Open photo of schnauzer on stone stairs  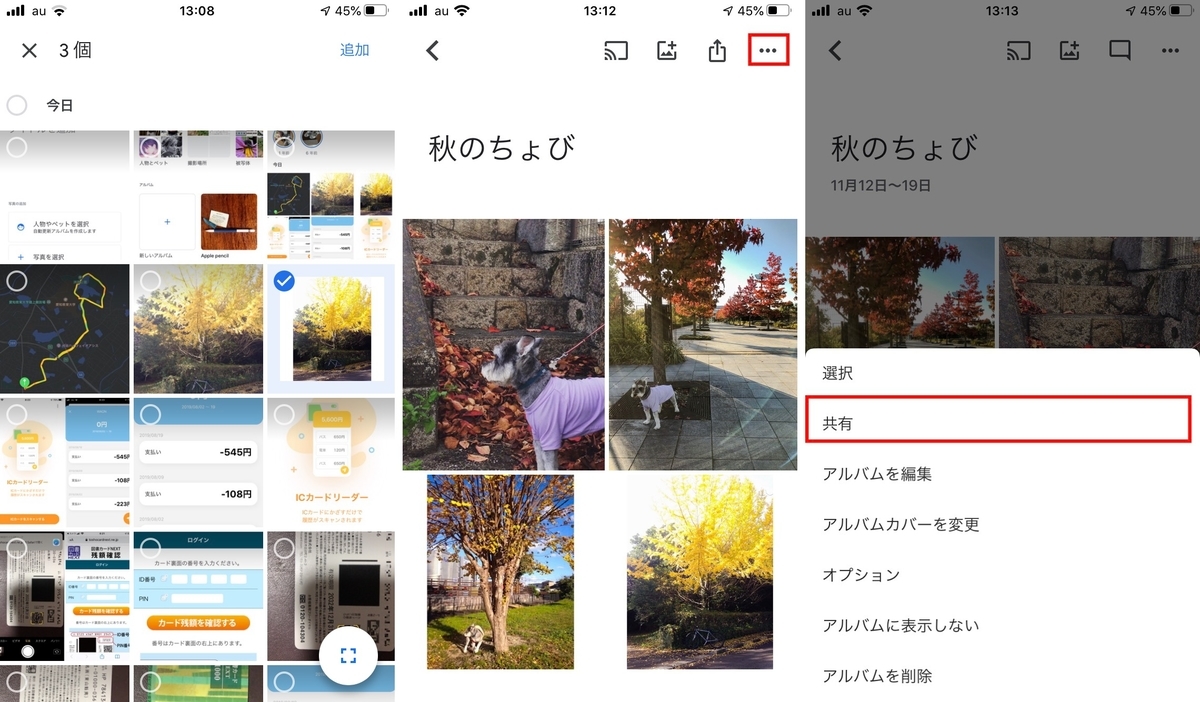click(504, 345)
